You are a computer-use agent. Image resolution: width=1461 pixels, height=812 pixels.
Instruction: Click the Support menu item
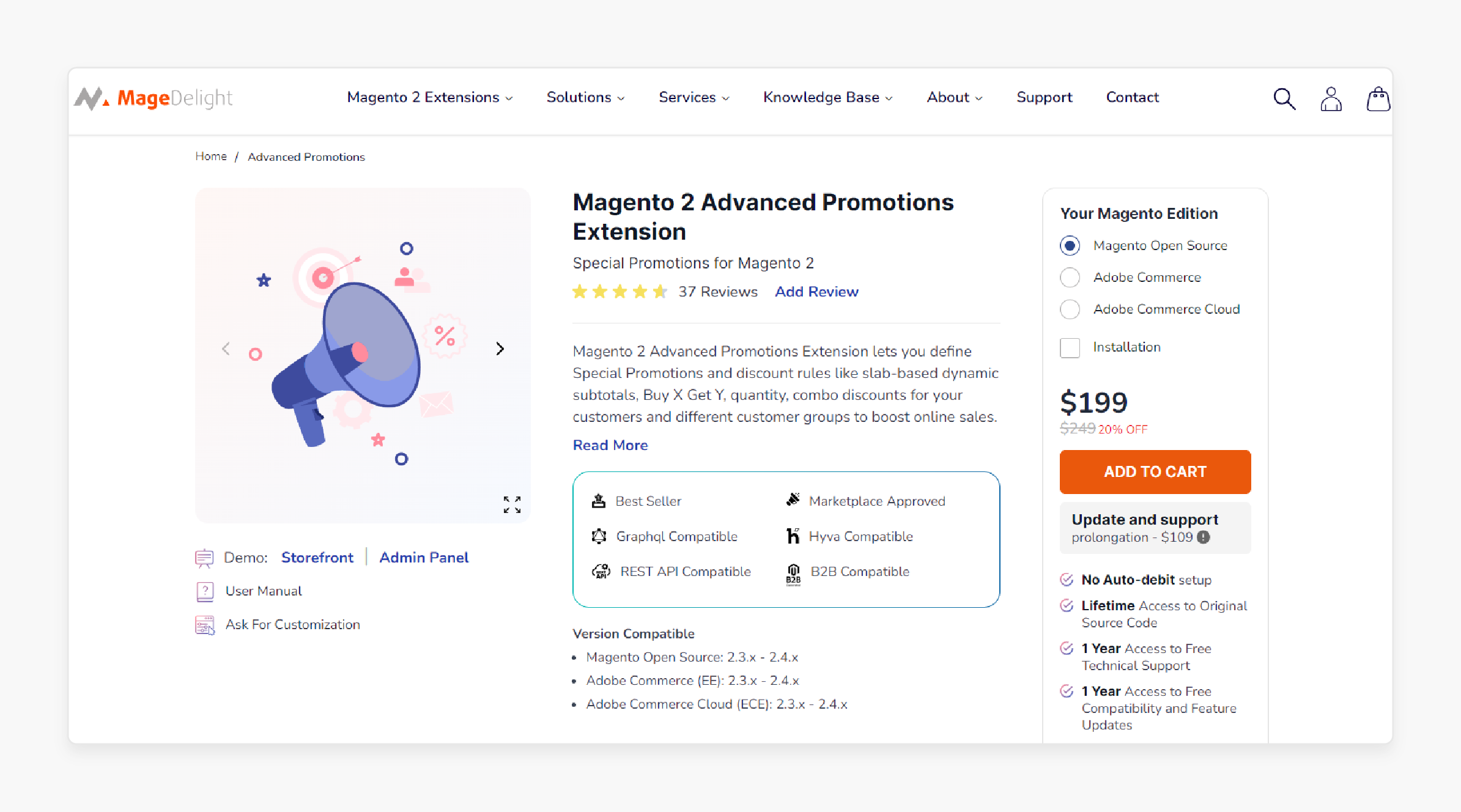point(1045,97)
